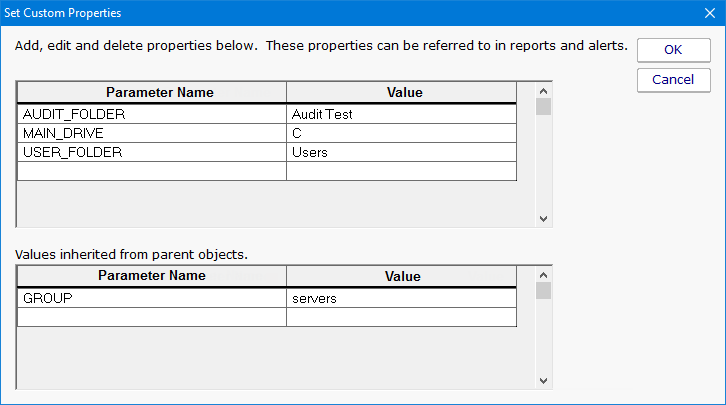
Task: Click the empty parameter name cell in the top table
Action: pos(152,171)
